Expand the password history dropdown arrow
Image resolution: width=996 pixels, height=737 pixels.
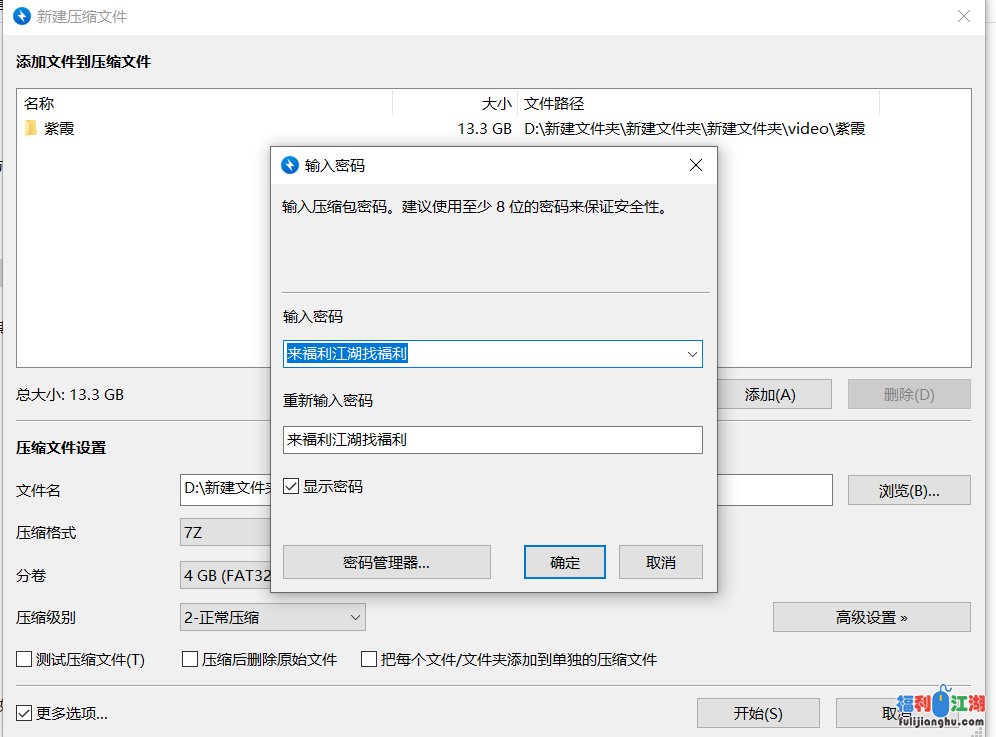point(691,354)
